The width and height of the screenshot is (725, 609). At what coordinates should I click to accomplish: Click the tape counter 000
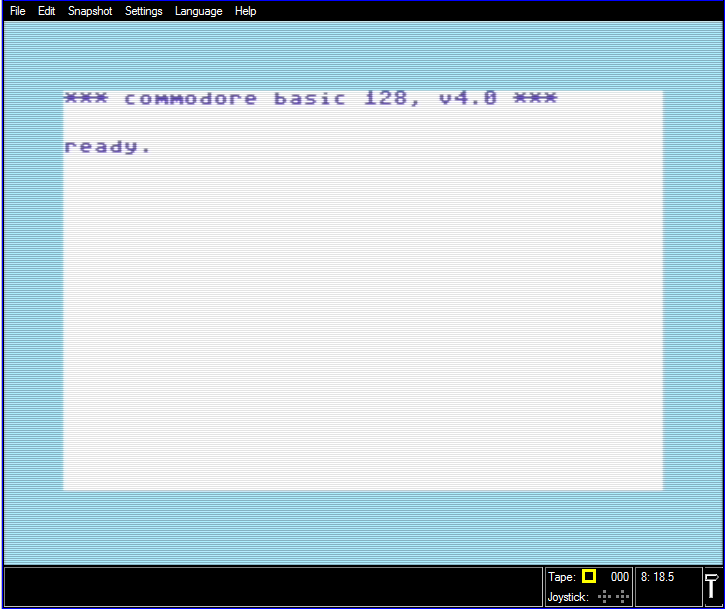(620, 577)
